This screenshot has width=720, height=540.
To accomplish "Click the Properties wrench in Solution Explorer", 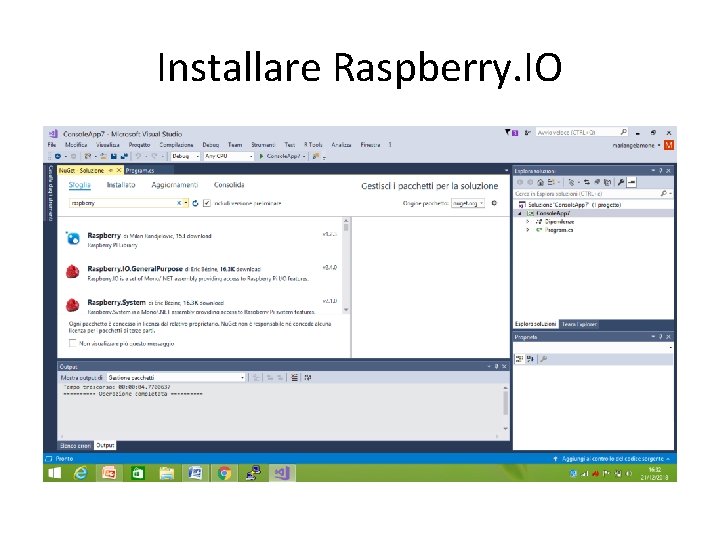I will click(620, 182).
